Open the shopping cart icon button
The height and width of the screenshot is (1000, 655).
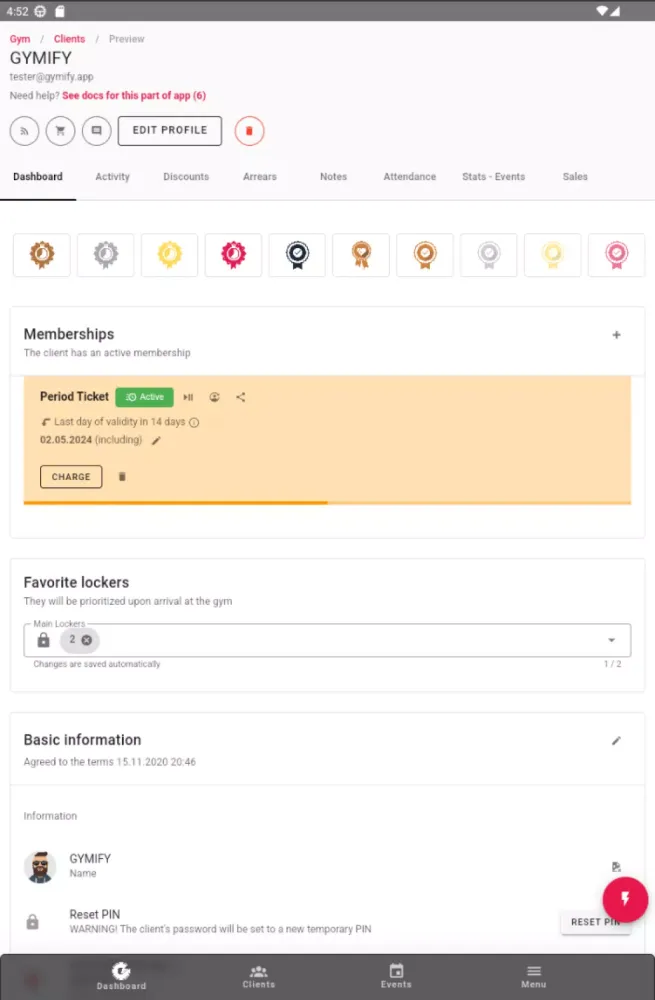coord(61,131)
